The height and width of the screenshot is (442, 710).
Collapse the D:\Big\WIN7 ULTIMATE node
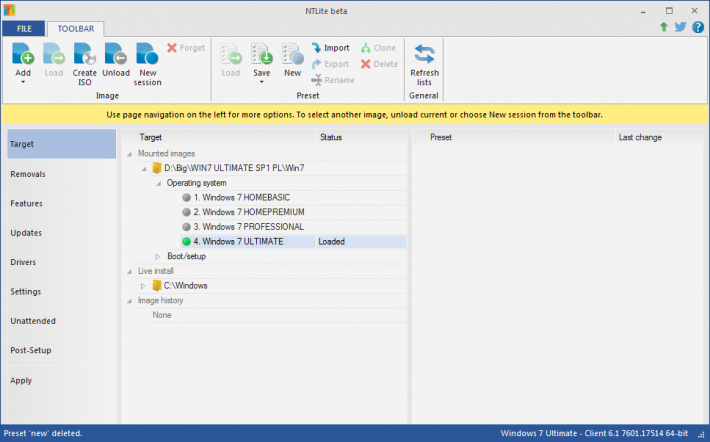[144, 168]
